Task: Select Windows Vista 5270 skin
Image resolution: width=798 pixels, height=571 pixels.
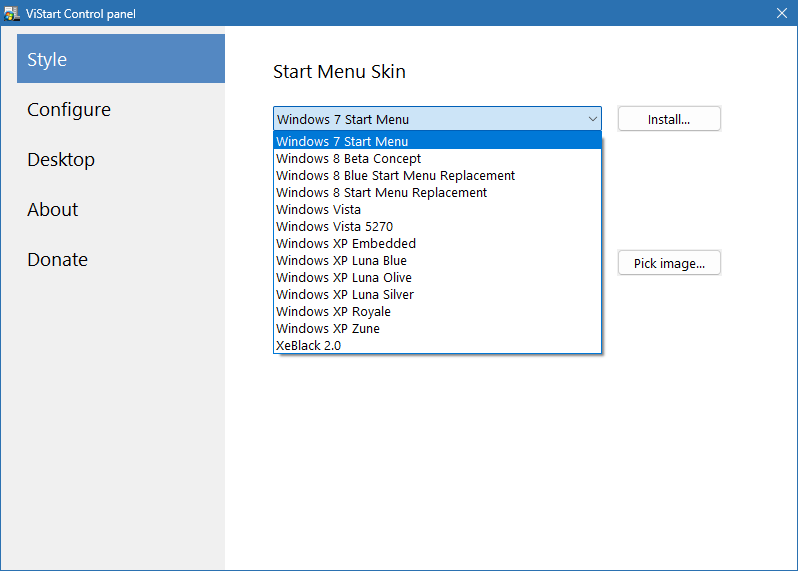Action: tap(334, 226)
